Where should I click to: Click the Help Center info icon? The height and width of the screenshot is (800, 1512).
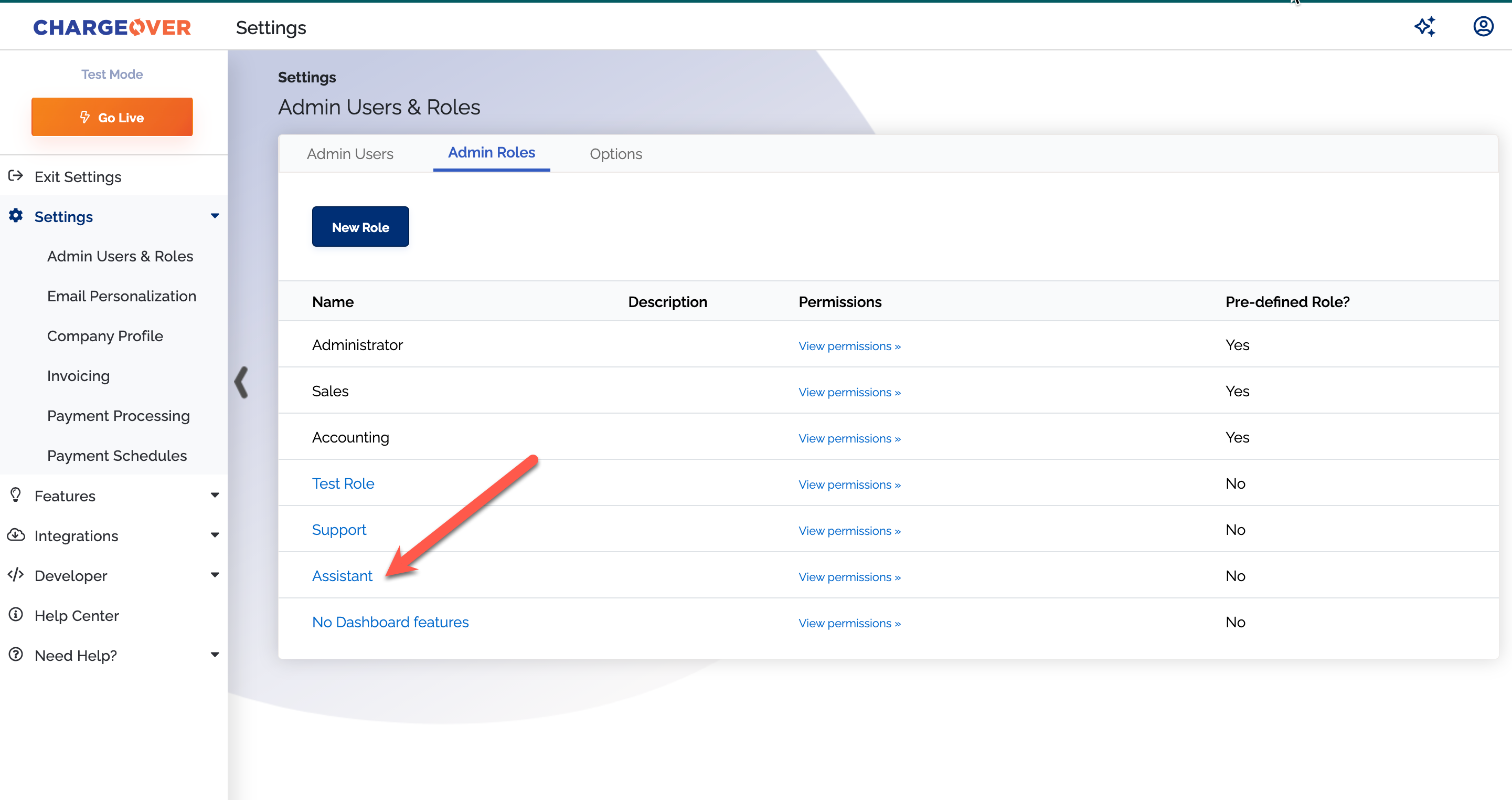coord(16,614)
